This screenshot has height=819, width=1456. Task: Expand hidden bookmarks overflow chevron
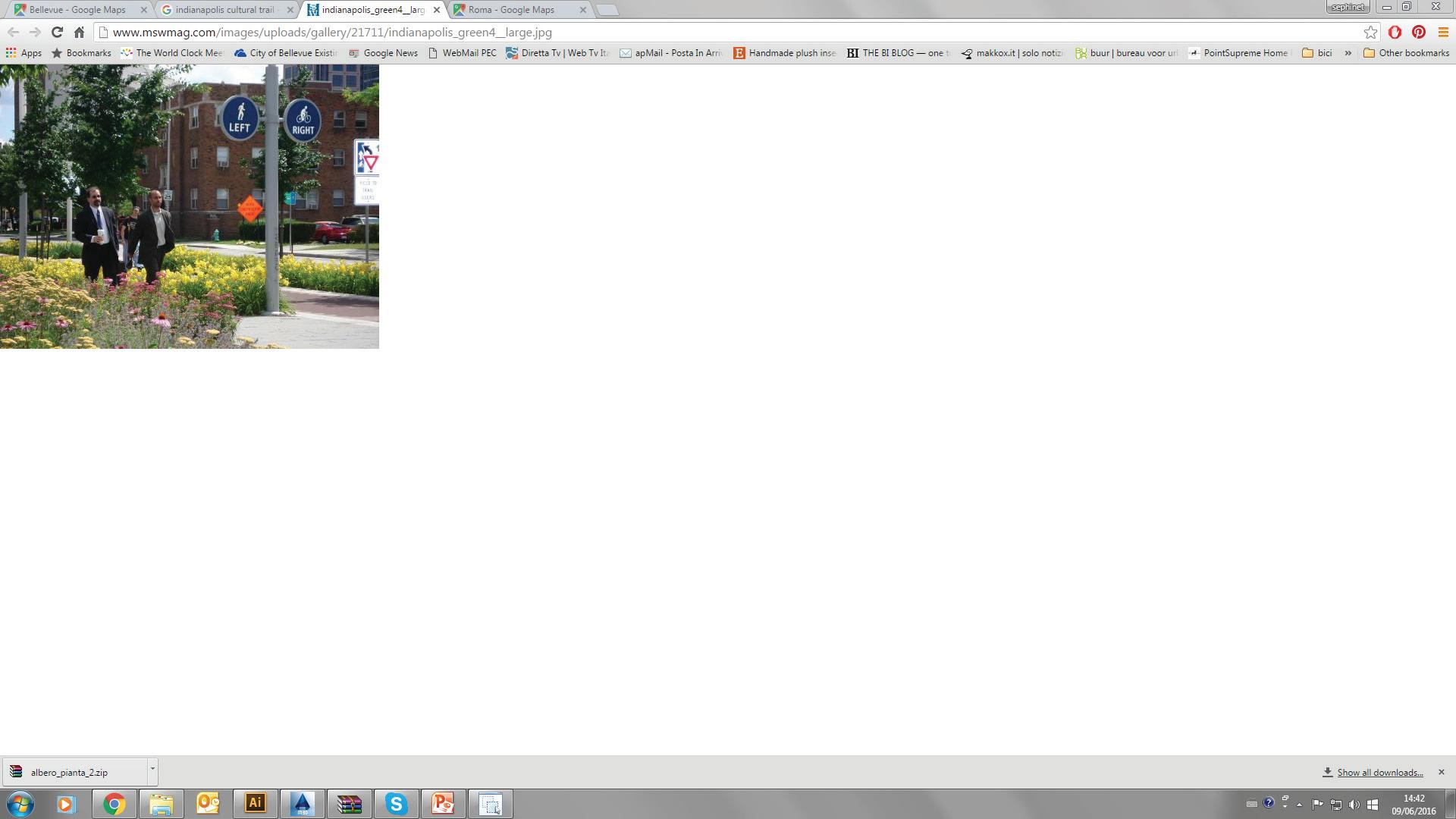tap(1348, 53)
